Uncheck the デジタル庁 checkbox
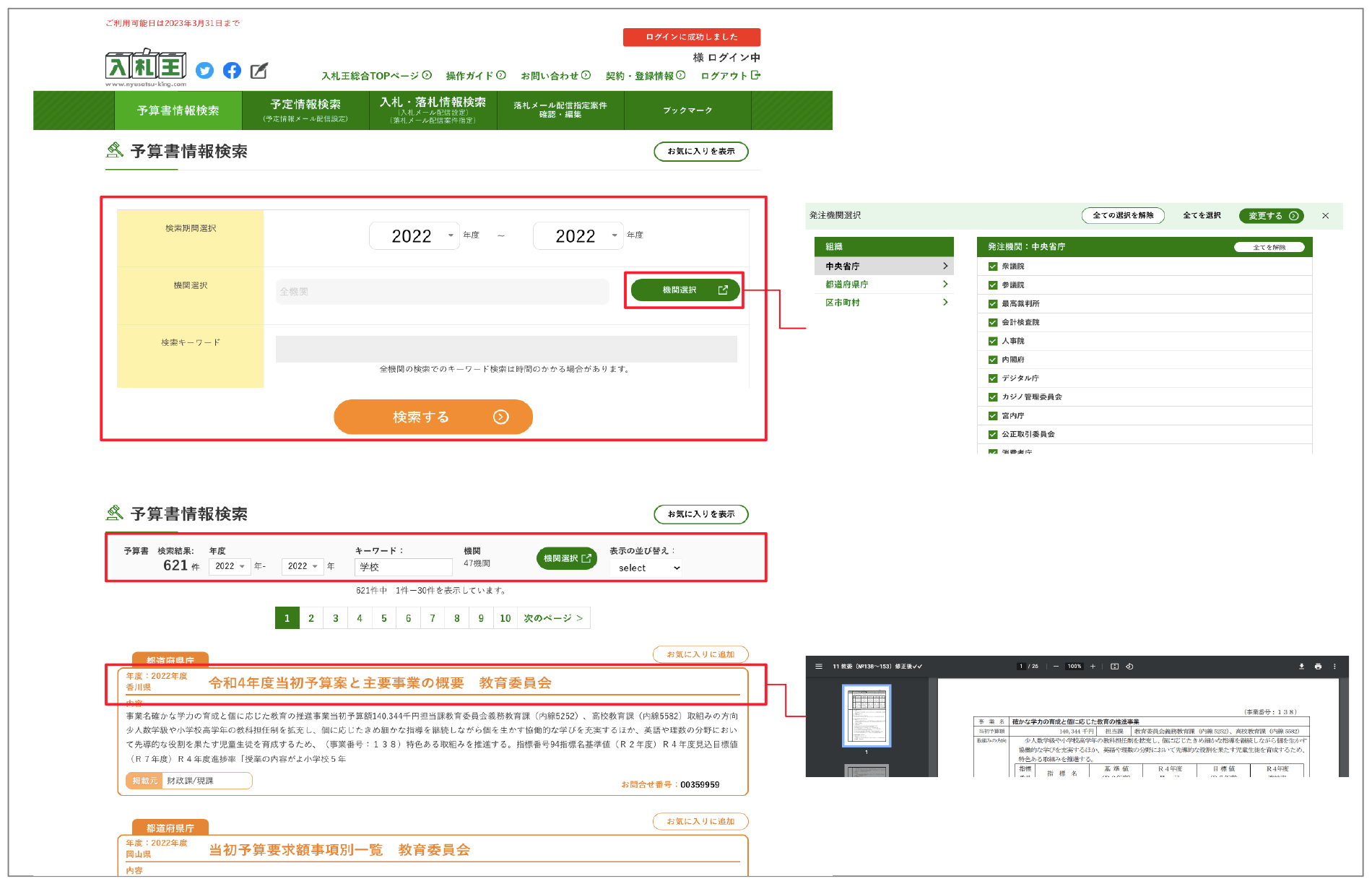This screenshot has width=1372, height=889. [x=993, y=378]
